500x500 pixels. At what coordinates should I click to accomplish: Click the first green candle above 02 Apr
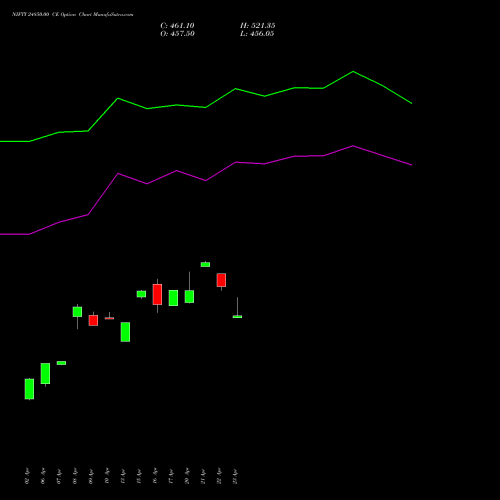(x=29, y=389)
